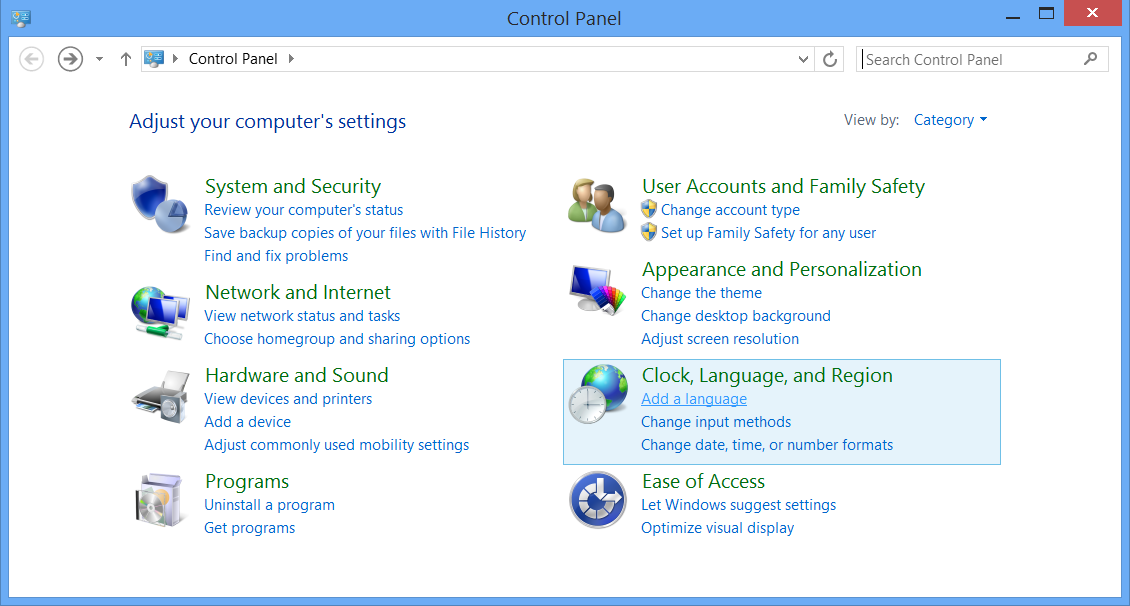Maximize the Control Panel window
This screenshot has width=1130, height=606.
point(1046,14)
